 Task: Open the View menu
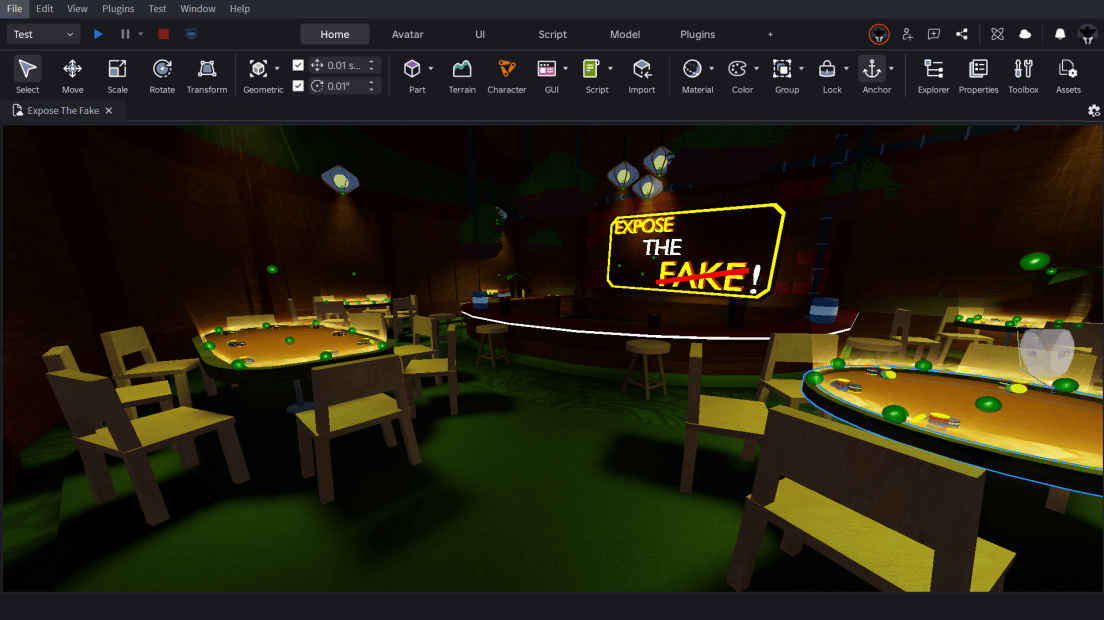pyautogui.click(x=77, y=8)
